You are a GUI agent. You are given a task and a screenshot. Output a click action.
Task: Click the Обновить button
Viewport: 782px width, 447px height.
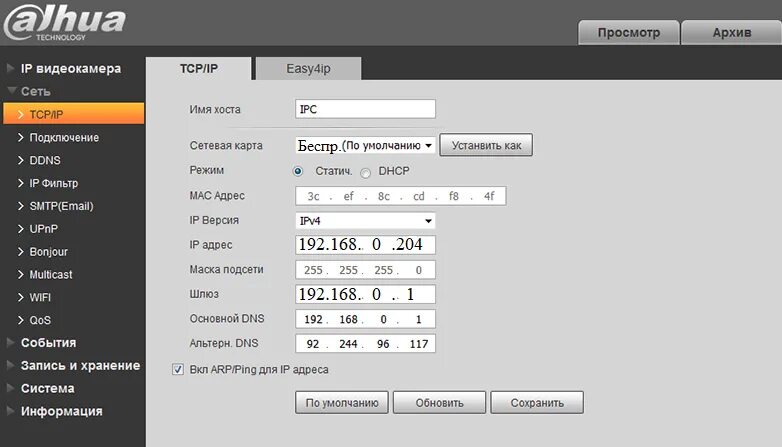pyautogui.click(x=439, y=403)
